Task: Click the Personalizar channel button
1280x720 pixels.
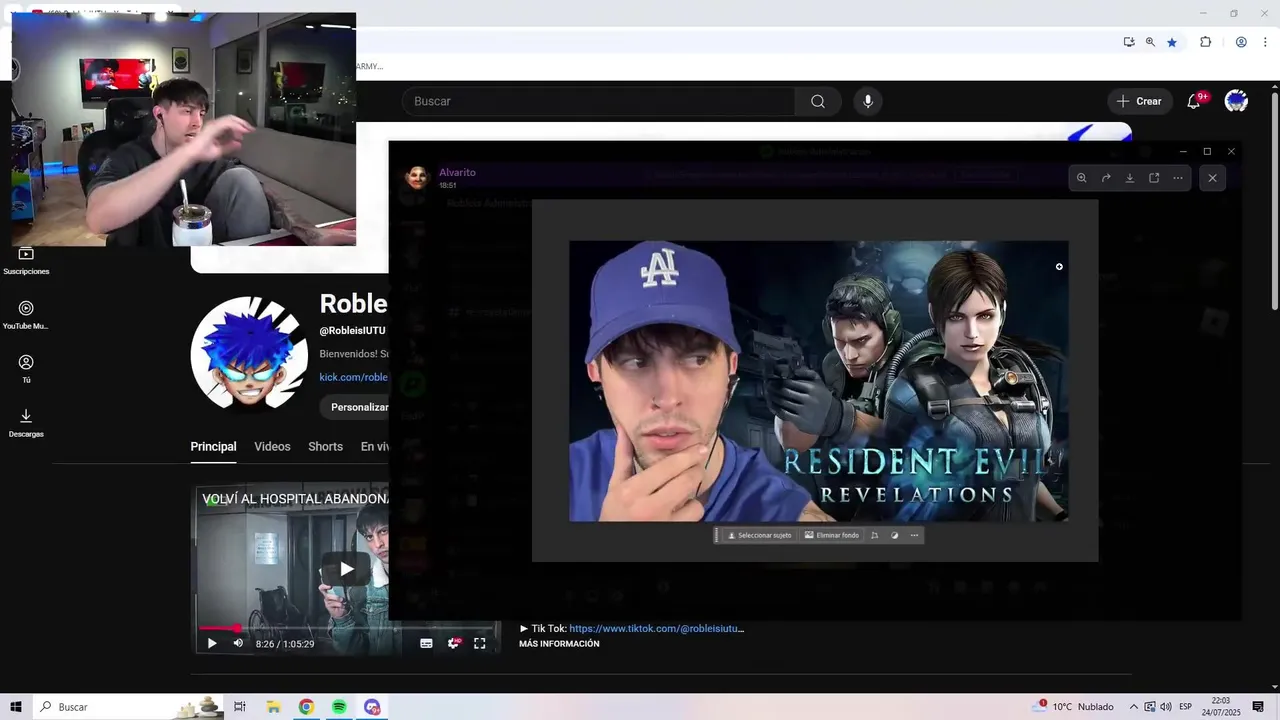Action: pyautogui.click(x=356, y=407)
